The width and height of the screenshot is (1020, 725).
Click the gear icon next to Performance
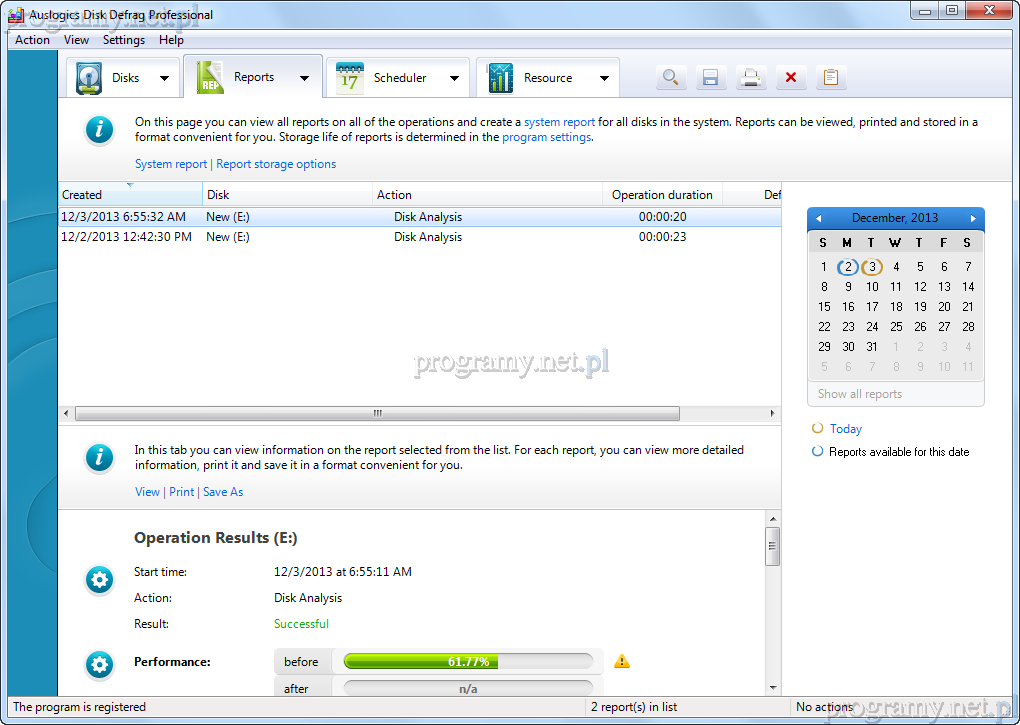point(99,663)
